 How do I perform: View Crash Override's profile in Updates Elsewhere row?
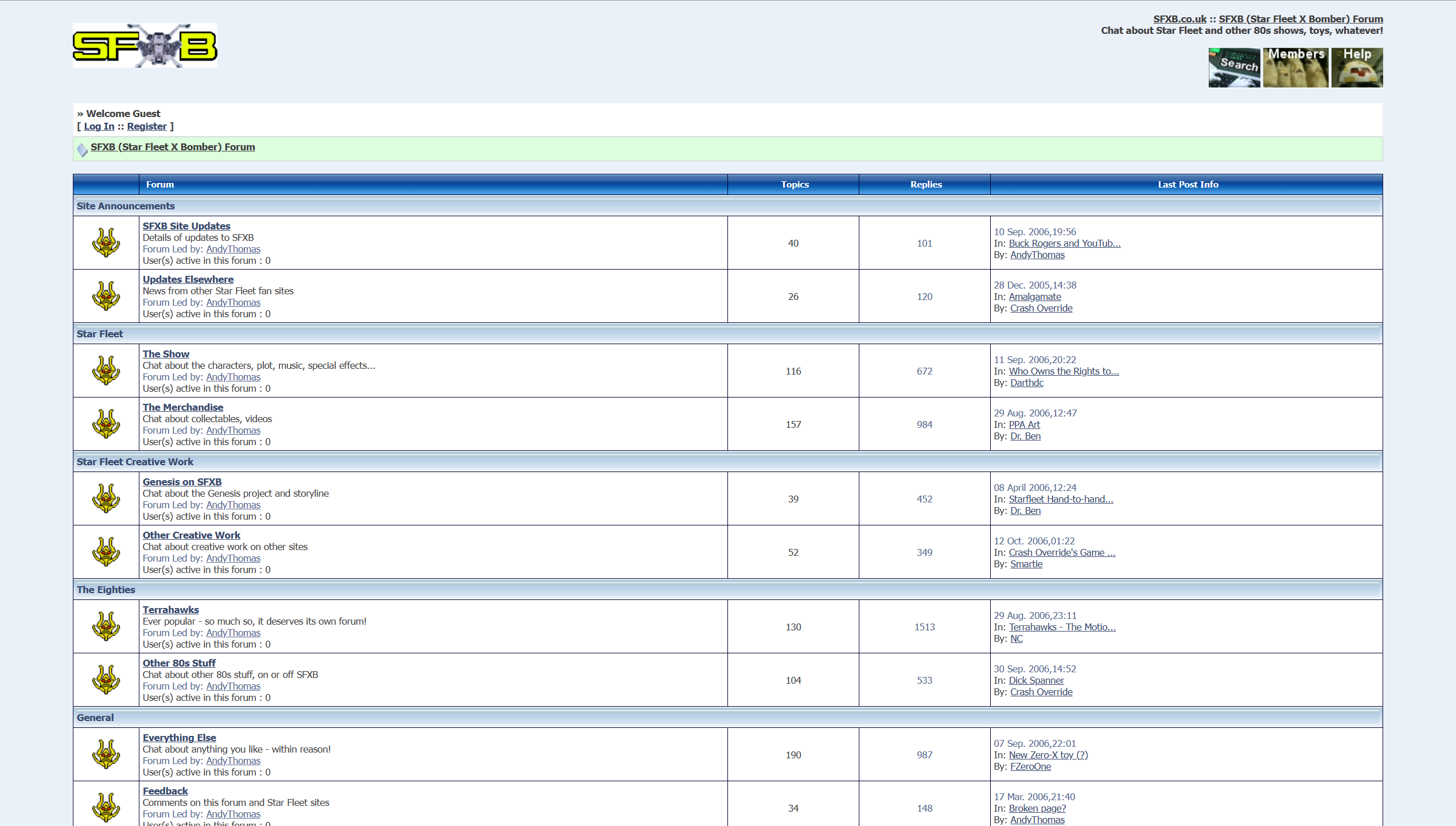(x=1041, y=308)
